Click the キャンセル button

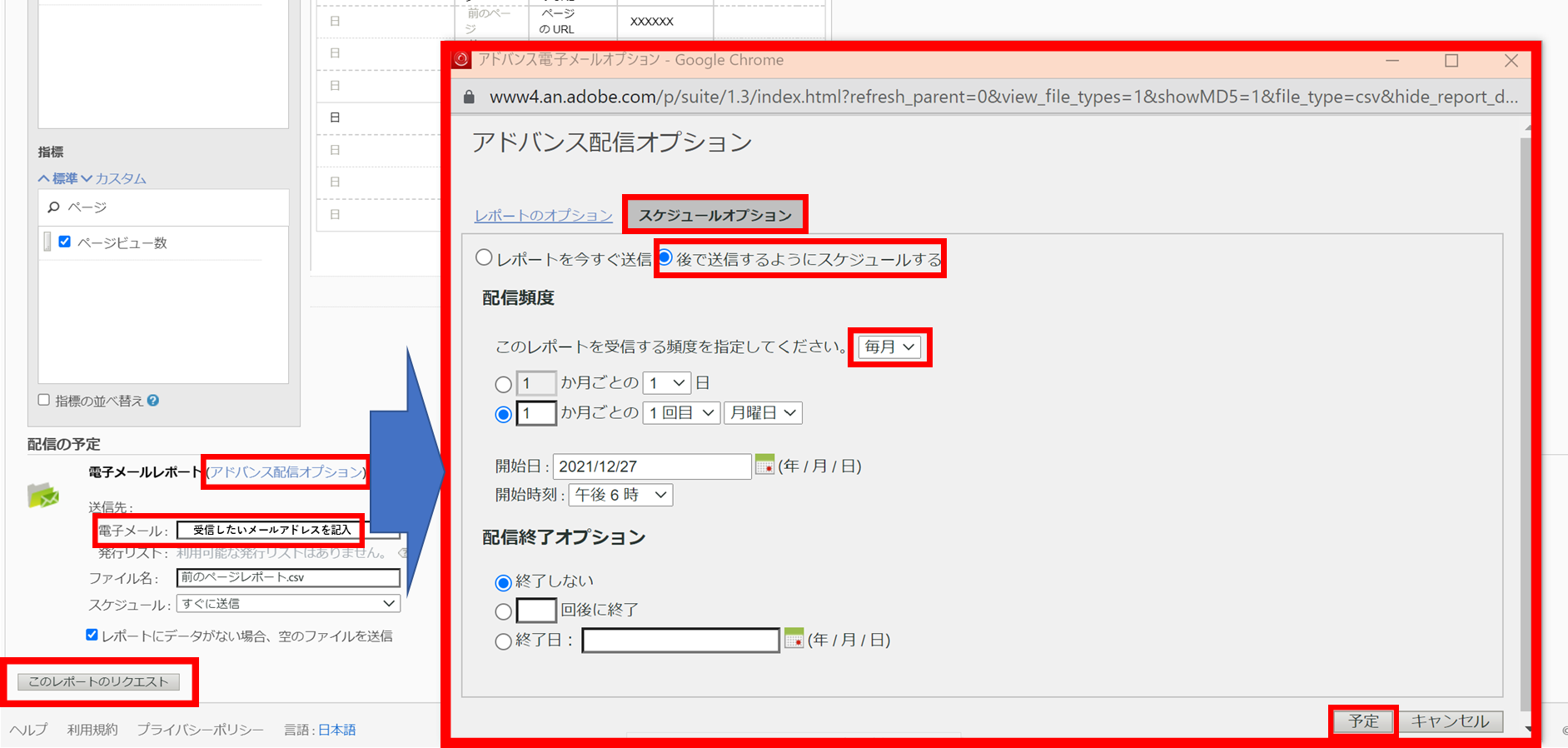pos(1450,721)
